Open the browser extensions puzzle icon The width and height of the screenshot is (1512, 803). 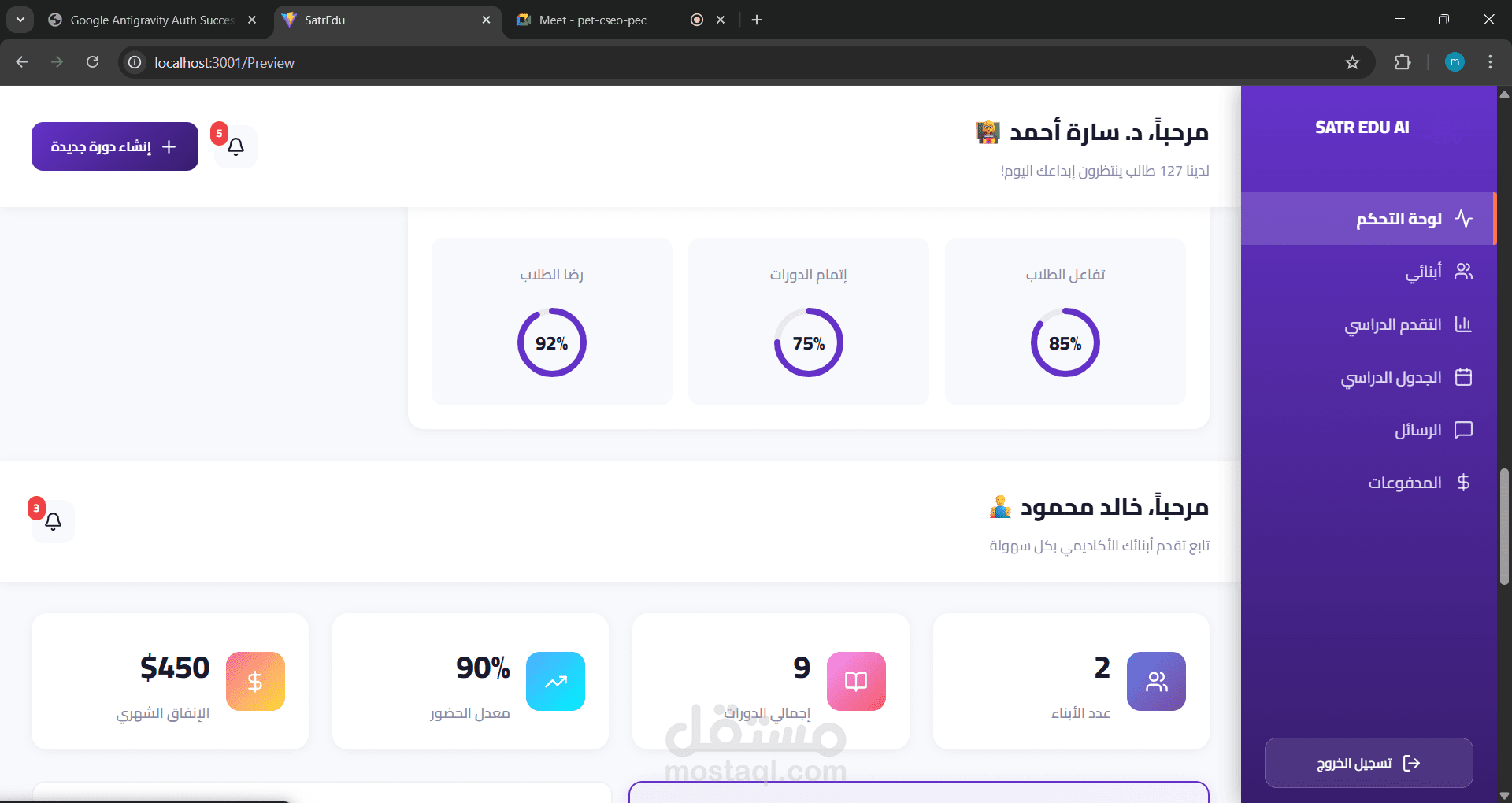tap(1403, 62)
